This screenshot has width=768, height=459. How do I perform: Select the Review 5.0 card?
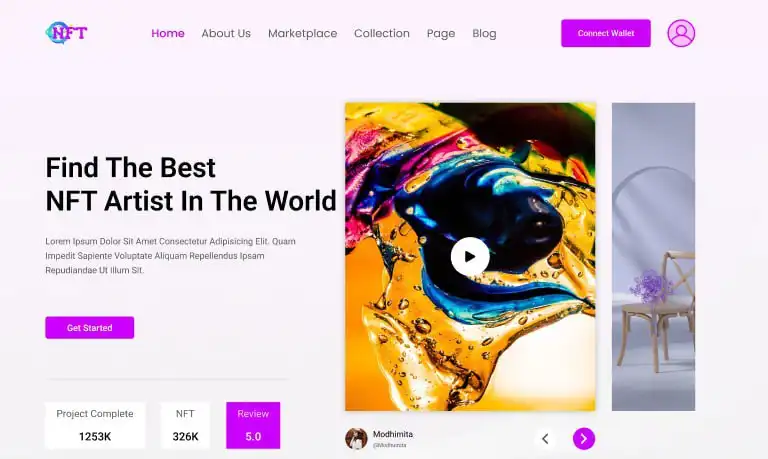[253, 425]
